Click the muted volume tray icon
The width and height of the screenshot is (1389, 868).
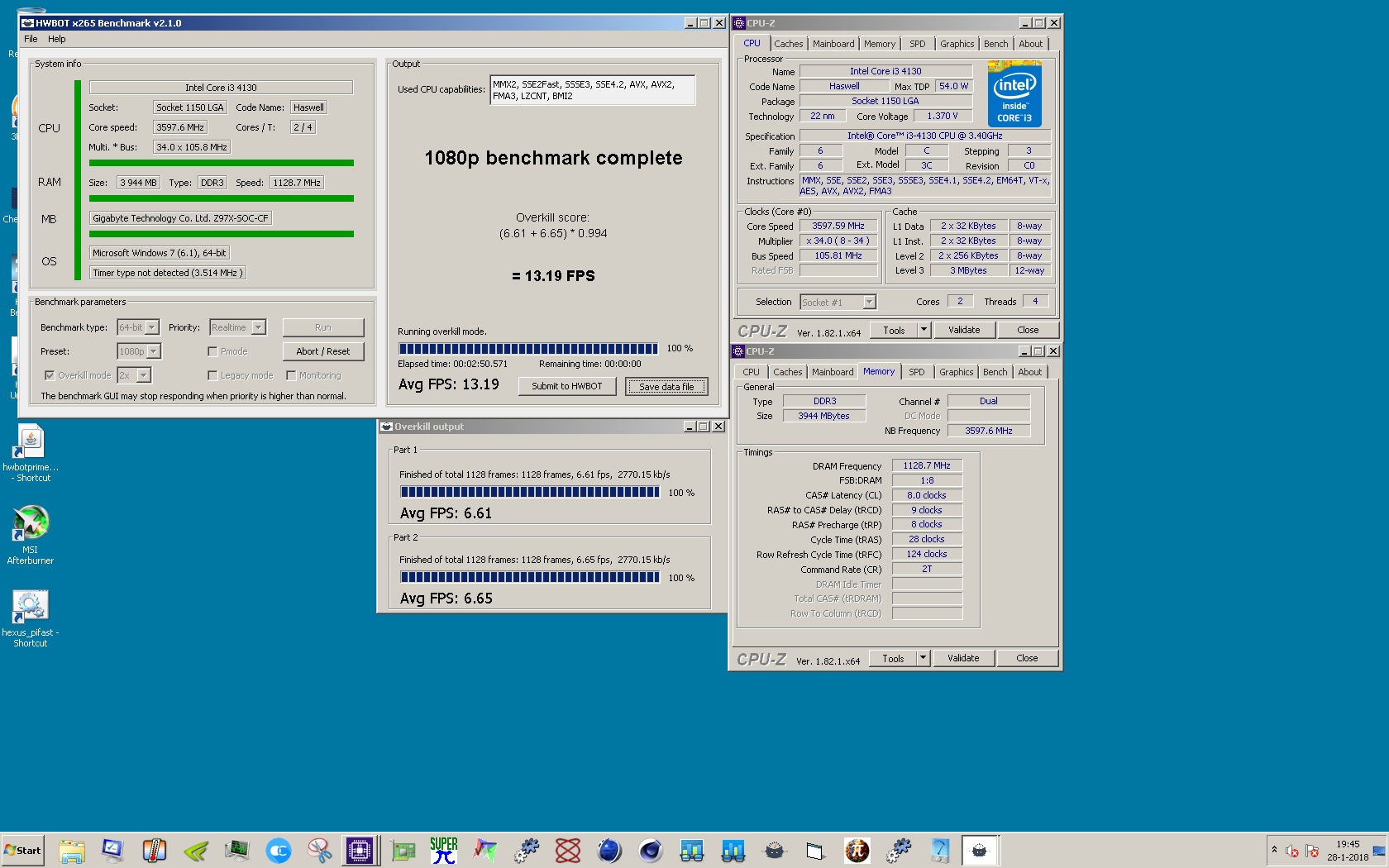pyautogui.click(x=1292, y=851)
